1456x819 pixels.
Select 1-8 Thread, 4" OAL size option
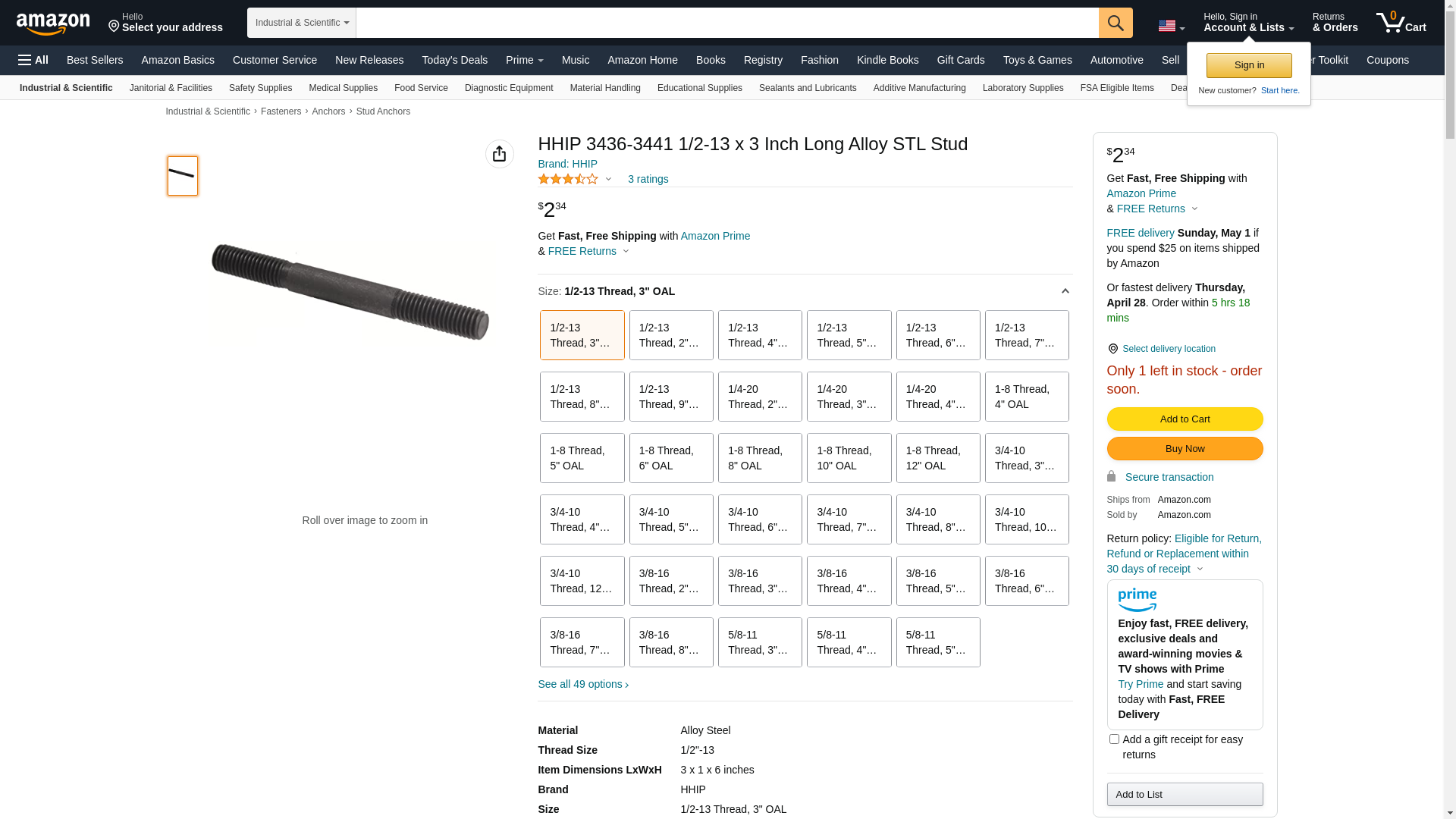coord(1027,397)
